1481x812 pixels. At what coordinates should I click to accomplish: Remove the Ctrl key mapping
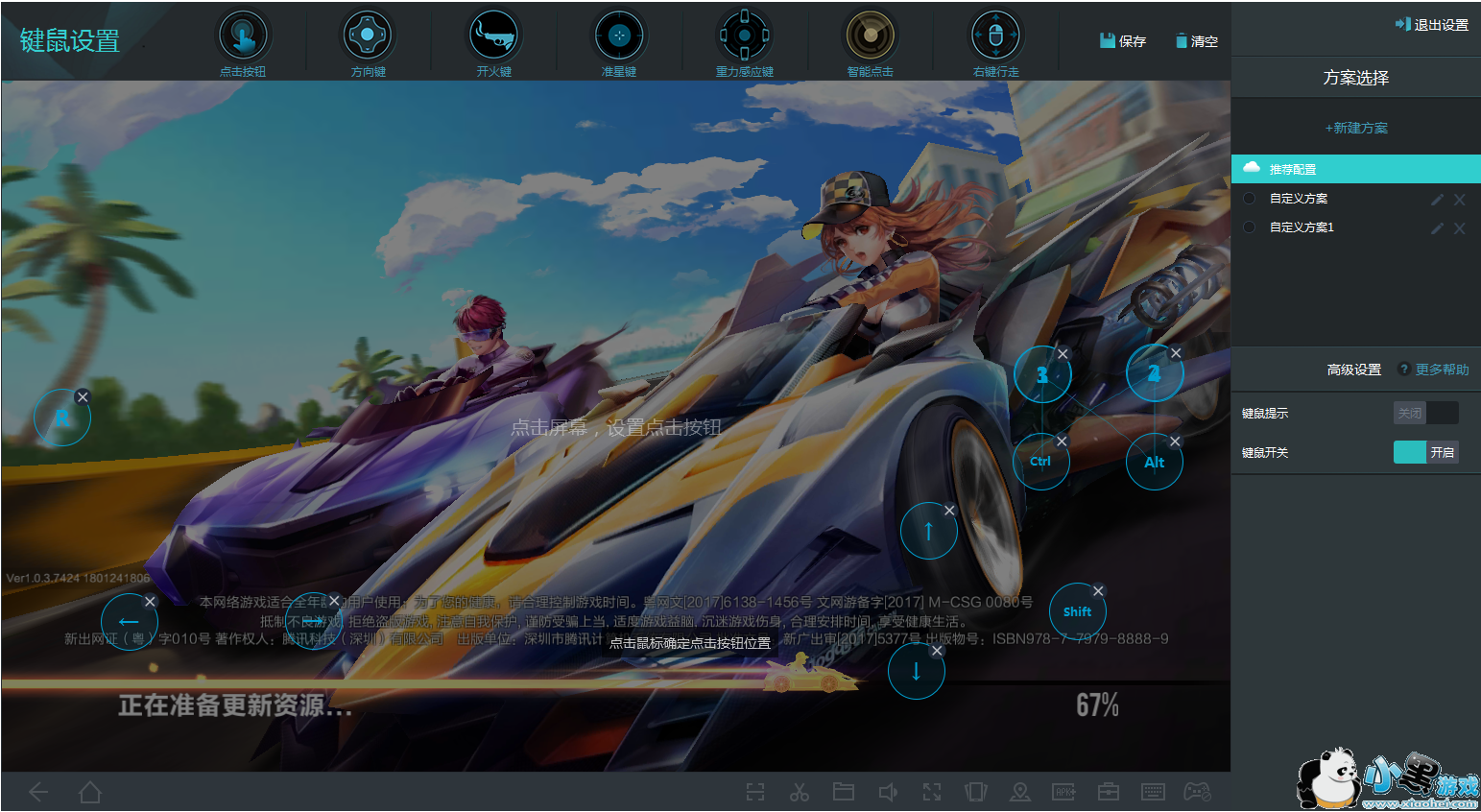pyautogui.click(x=1062, y=442)
